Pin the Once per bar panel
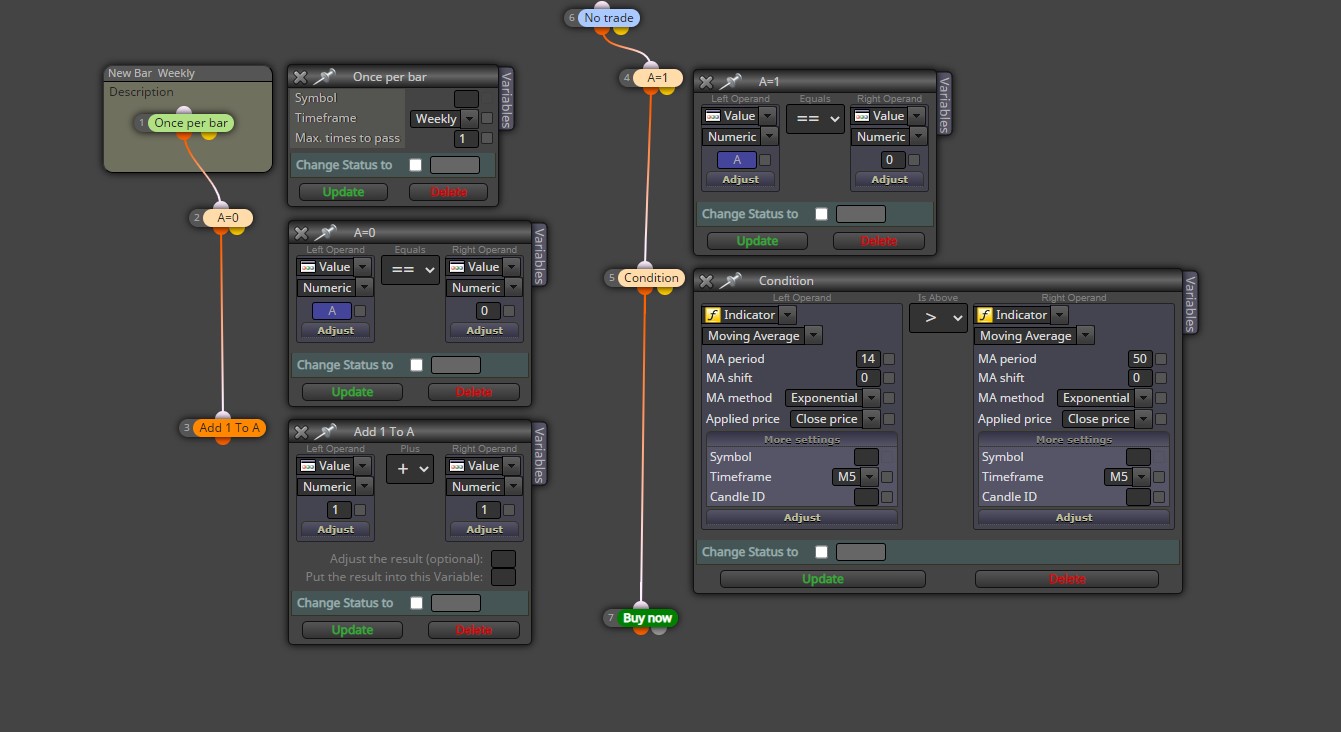 click(x=324, y=77)
